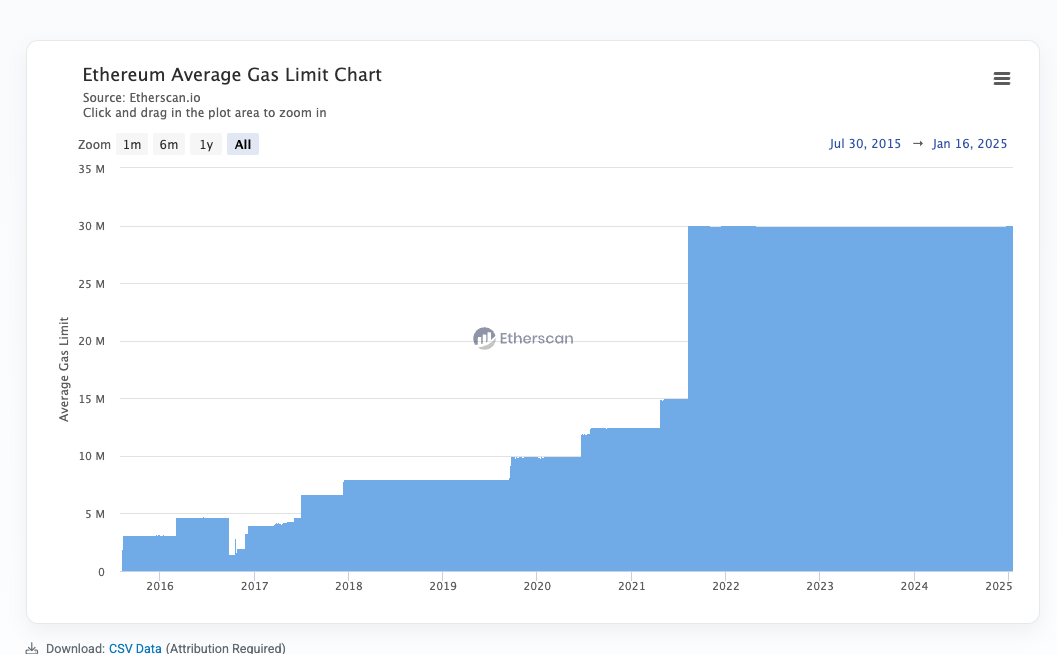Select the 1y zoom range
The height and width of the screenshot is (654, 1057).
tap(206, 144)
